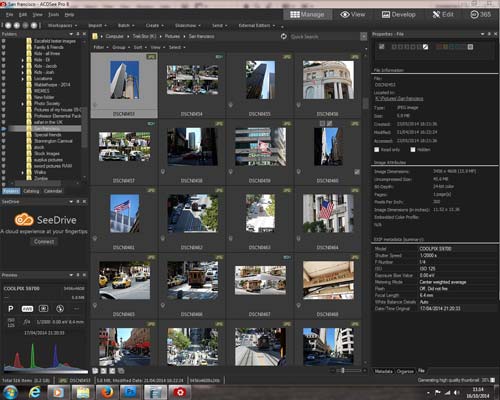Switch to Manage mode

coord(307,15)
